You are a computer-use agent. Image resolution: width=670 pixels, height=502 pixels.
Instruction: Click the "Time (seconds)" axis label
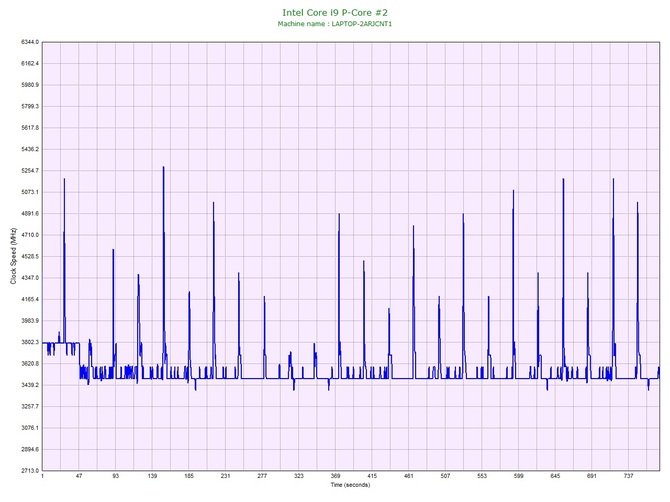point(350,485)
